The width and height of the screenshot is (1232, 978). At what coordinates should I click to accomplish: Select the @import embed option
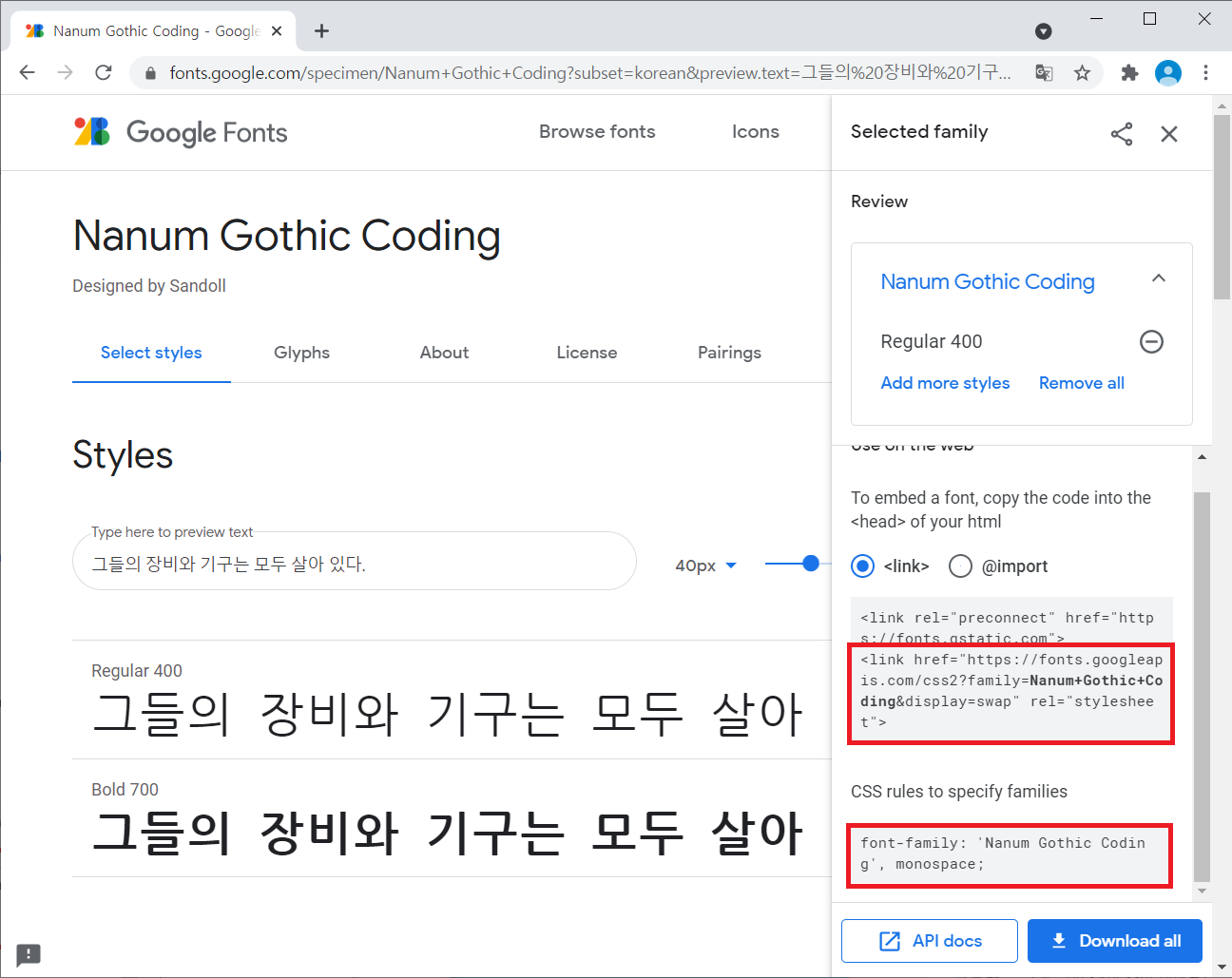961,566
